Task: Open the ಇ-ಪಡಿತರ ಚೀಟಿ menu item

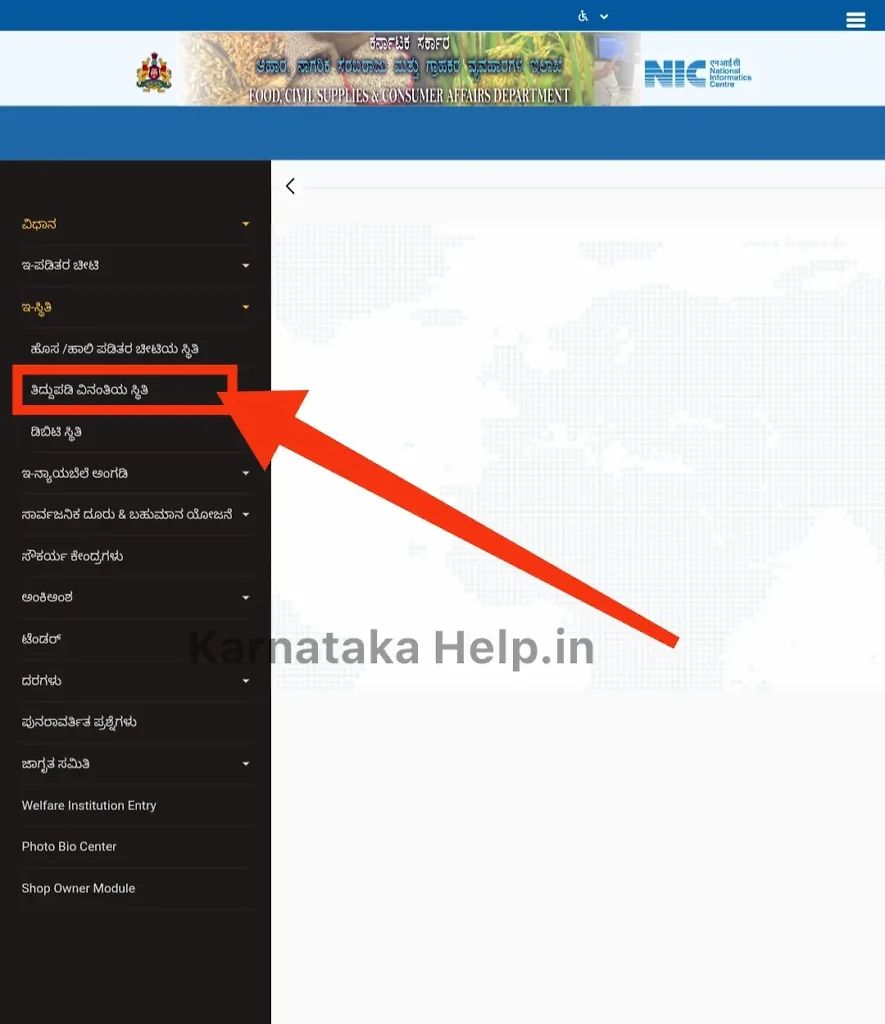Action: pyautogui.click(x=60, y=265)
